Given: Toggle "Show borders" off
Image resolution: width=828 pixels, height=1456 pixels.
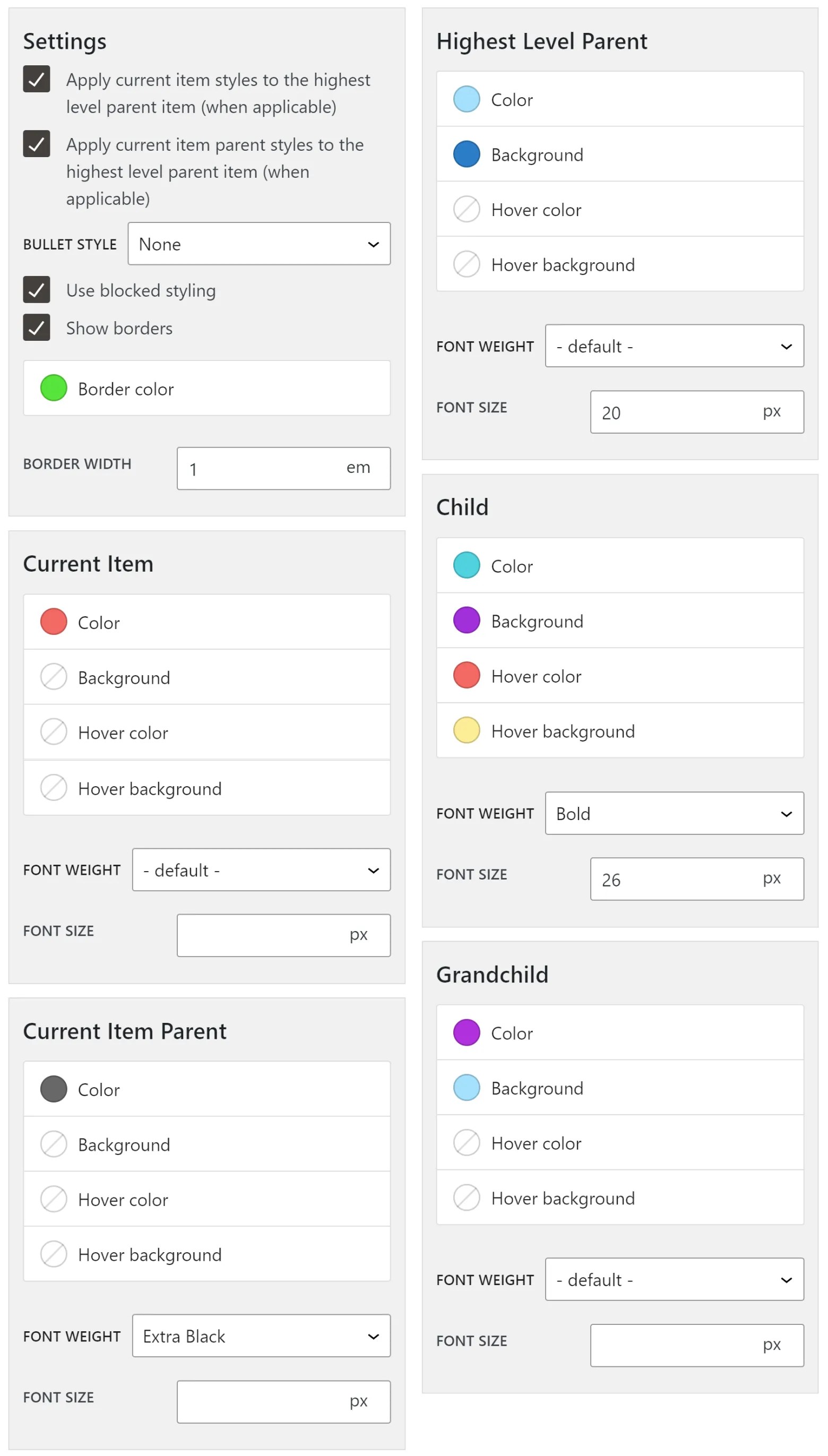Looking at the screenshot, I should [x=37, y=328].
